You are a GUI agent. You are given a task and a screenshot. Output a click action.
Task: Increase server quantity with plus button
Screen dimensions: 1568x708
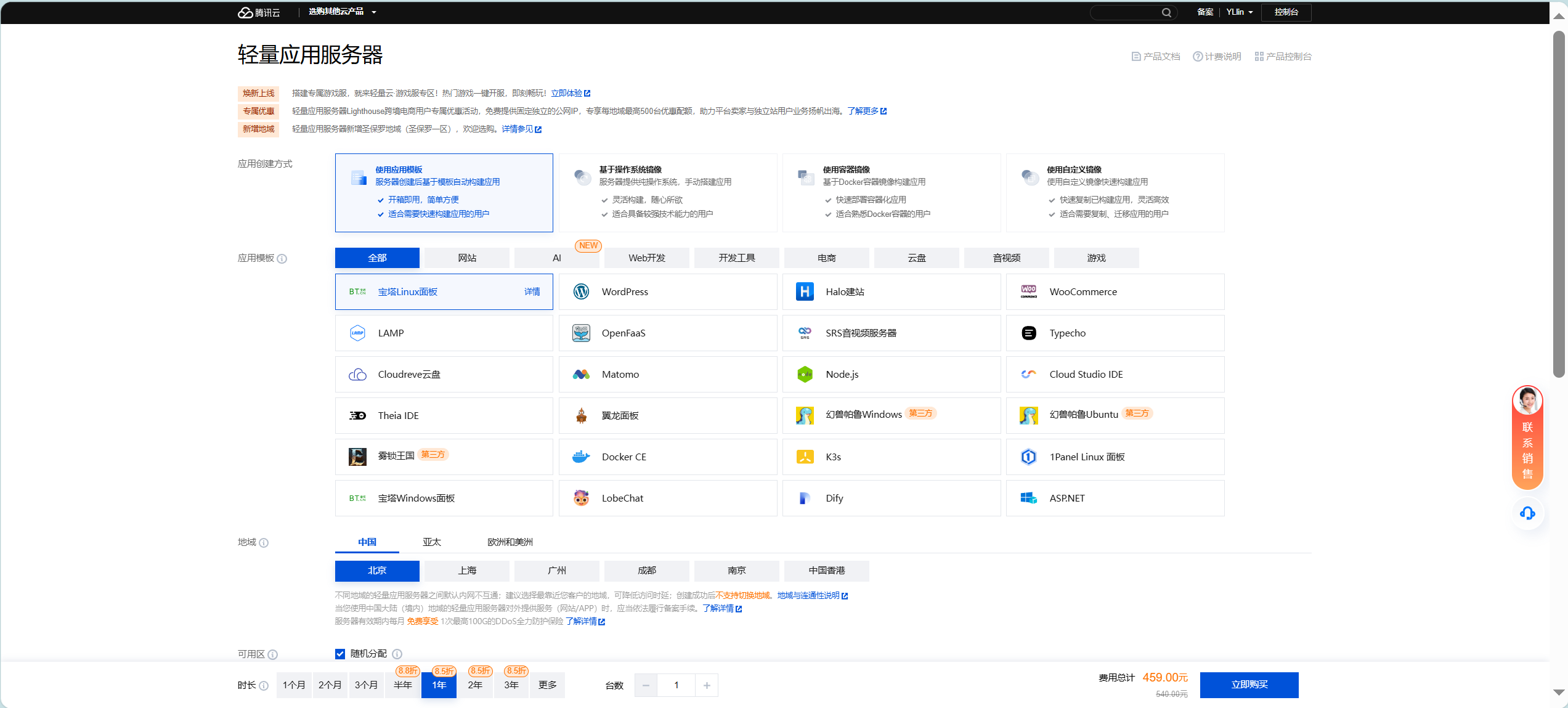pyautogui.click(x=707, y=685)
